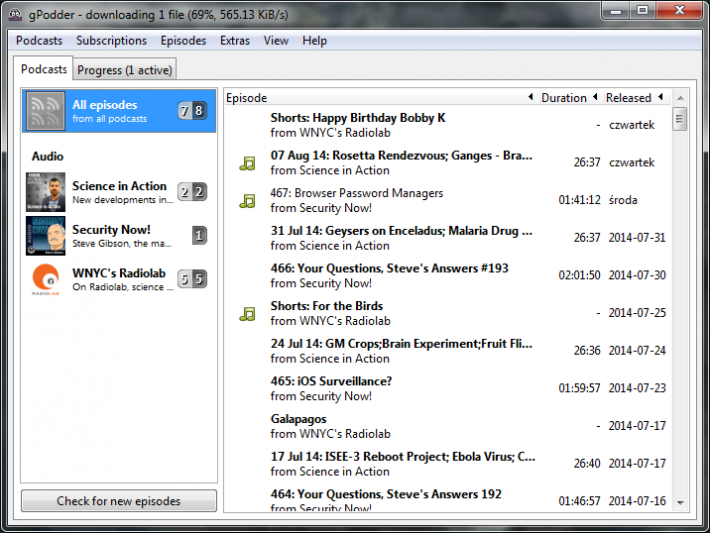Open the Episodes menu
The height and width of the screenshot is (533, 710).
click(x=183, y=41)
